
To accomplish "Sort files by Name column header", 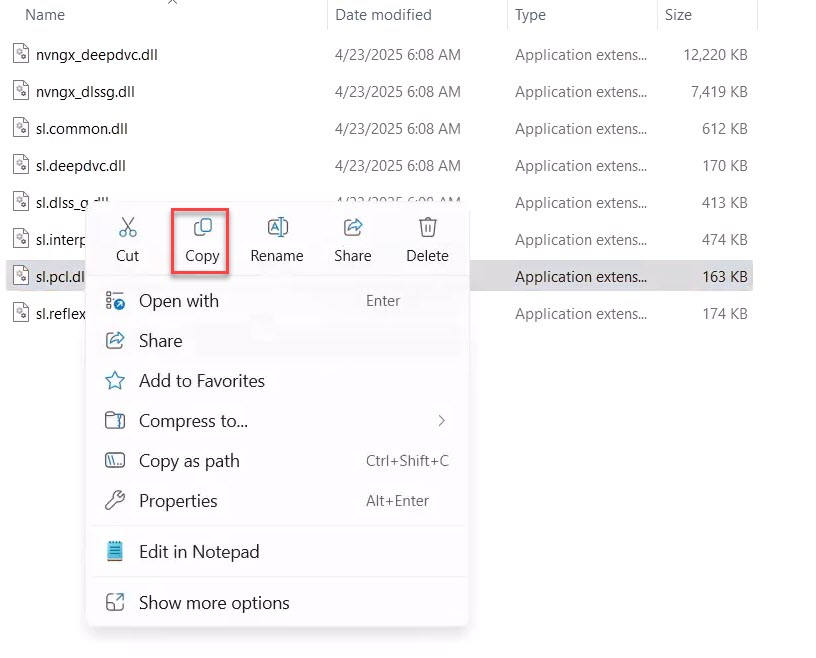I will click(x=45, y=15).
